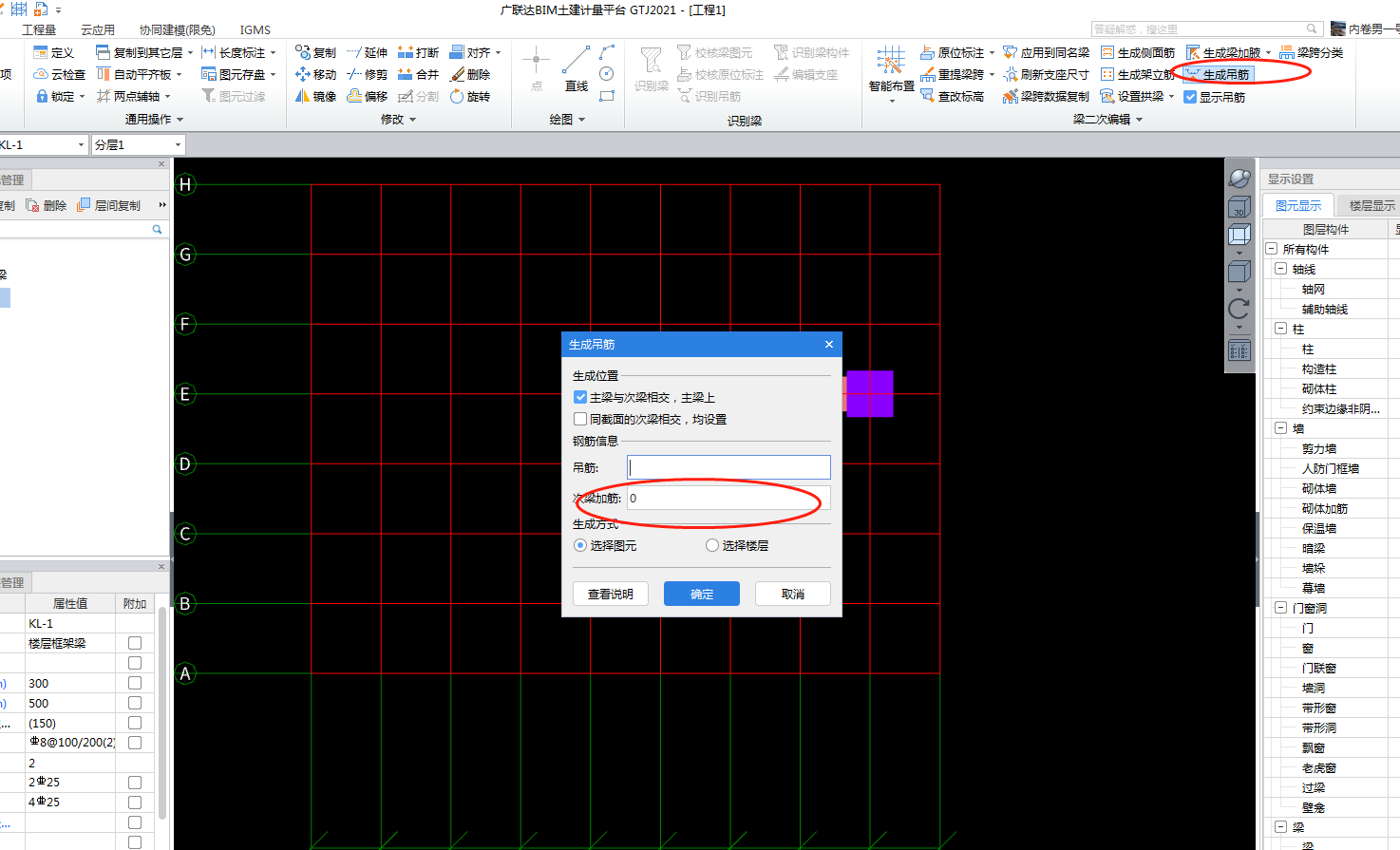The image size is (1400, 850).
Task: Click 取消 button in dialog
Action: pyautogui.click(x=793, y=594)
